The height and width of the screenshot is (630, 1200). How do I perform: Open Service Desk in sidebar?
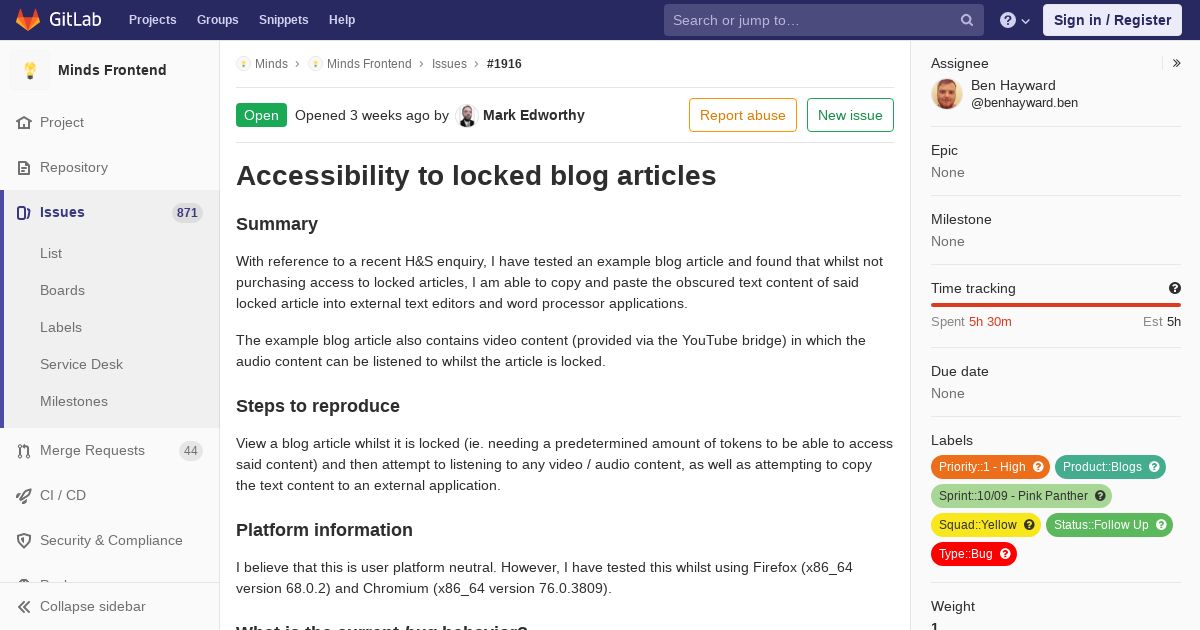81,364
